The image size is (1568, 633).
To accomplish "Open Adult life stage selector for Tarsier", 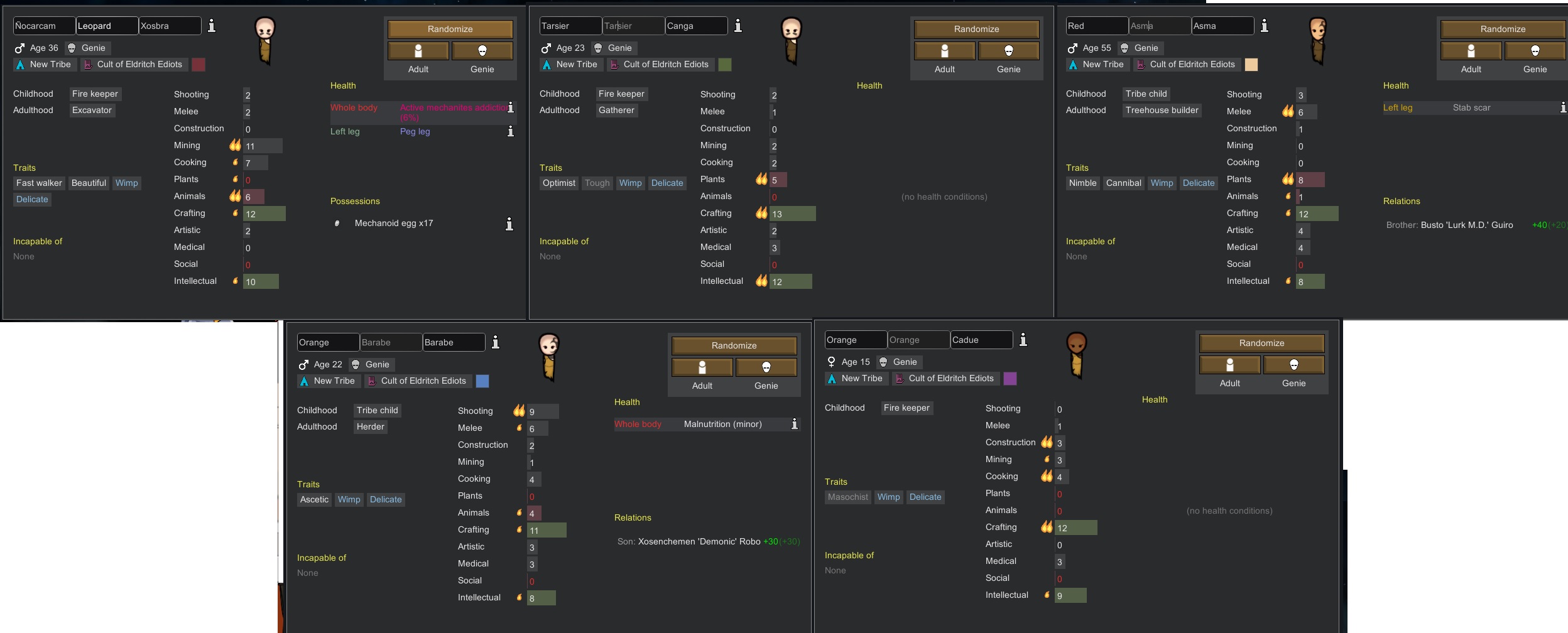I will pos(944,51).
